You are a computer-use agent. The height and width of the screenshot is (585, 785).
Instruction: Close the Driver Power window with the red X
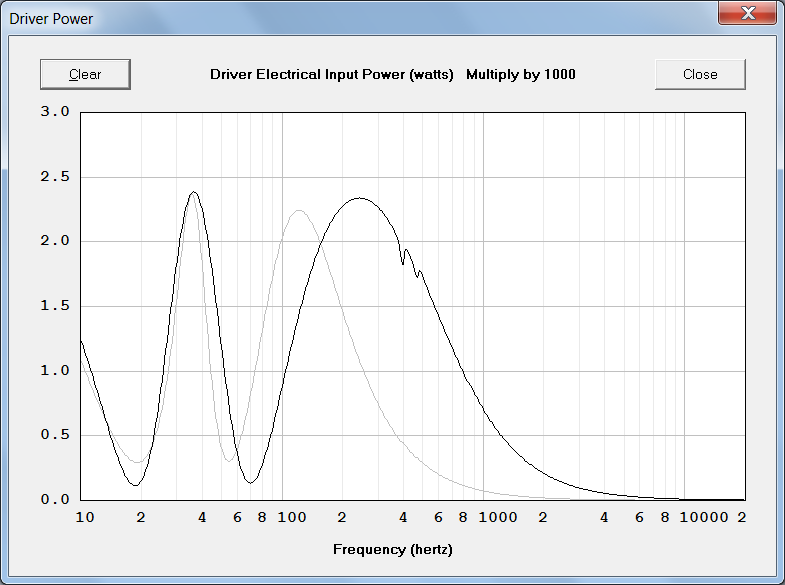coord(747,13)
